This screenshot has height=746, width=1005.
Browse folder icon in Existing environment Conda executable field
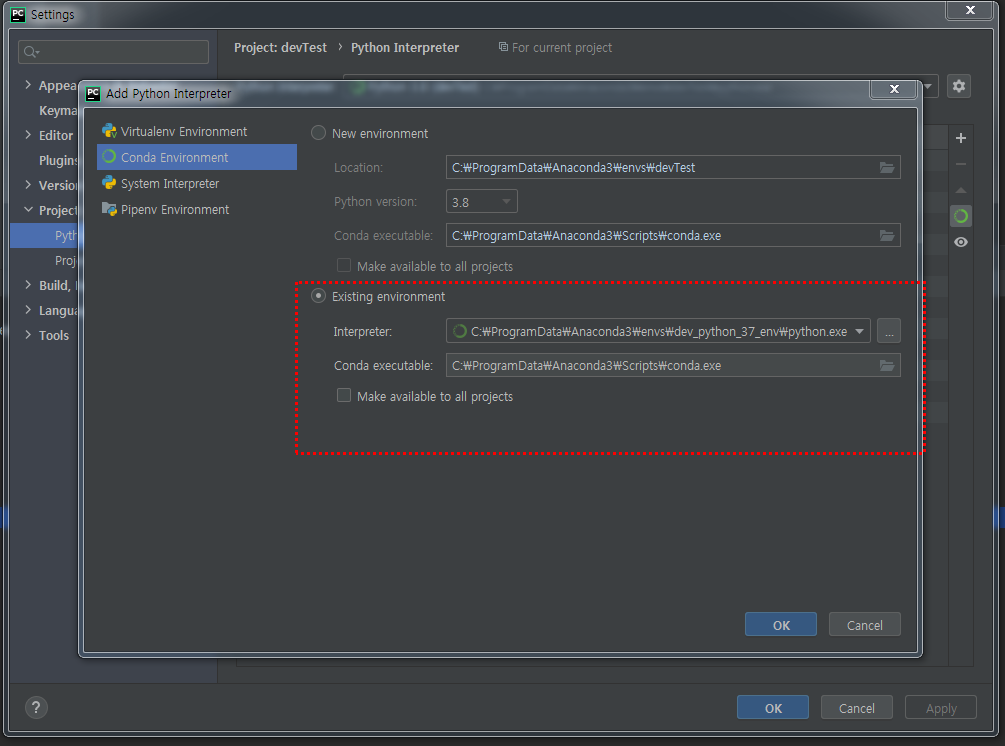(887, 366)
